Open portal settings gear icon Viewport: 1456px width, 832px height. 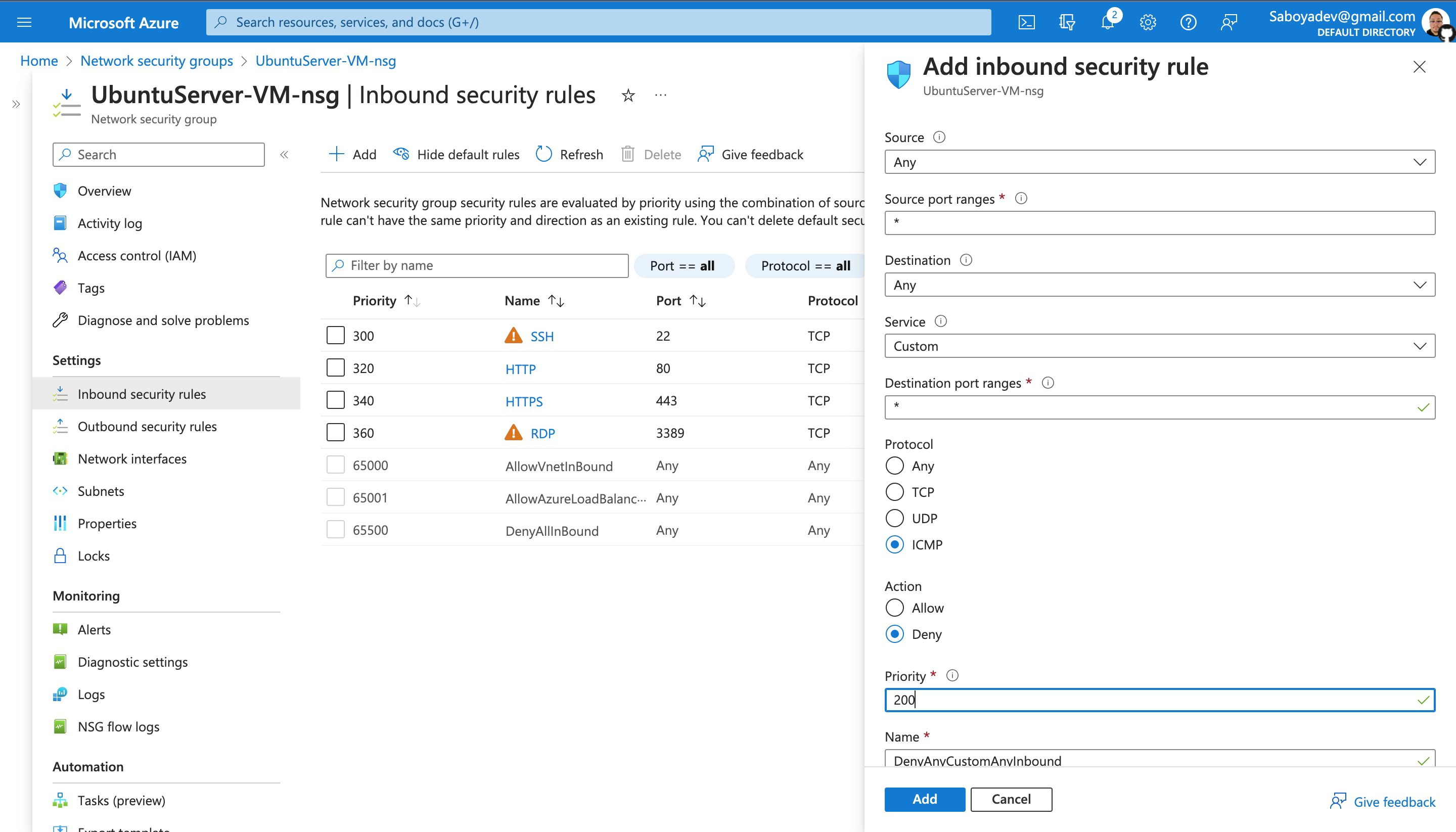(1148, 22)
